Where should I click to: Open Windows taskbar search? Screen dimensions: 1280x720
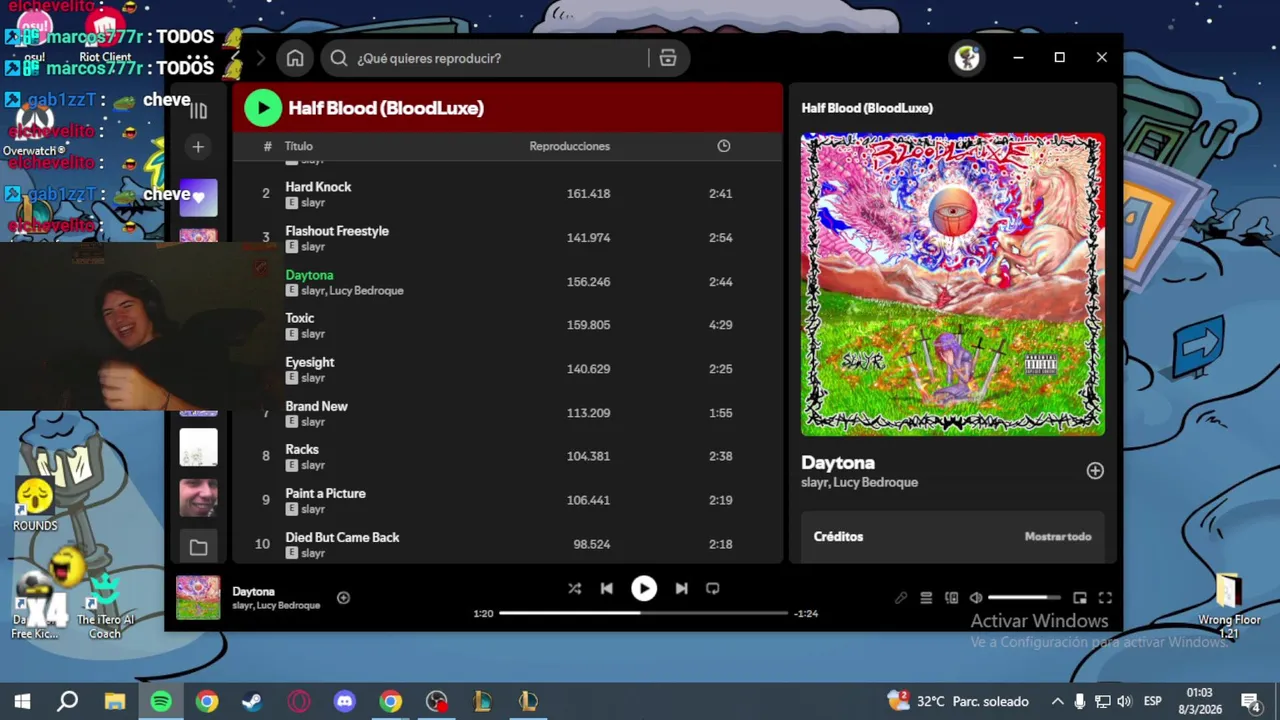[67, 701]
